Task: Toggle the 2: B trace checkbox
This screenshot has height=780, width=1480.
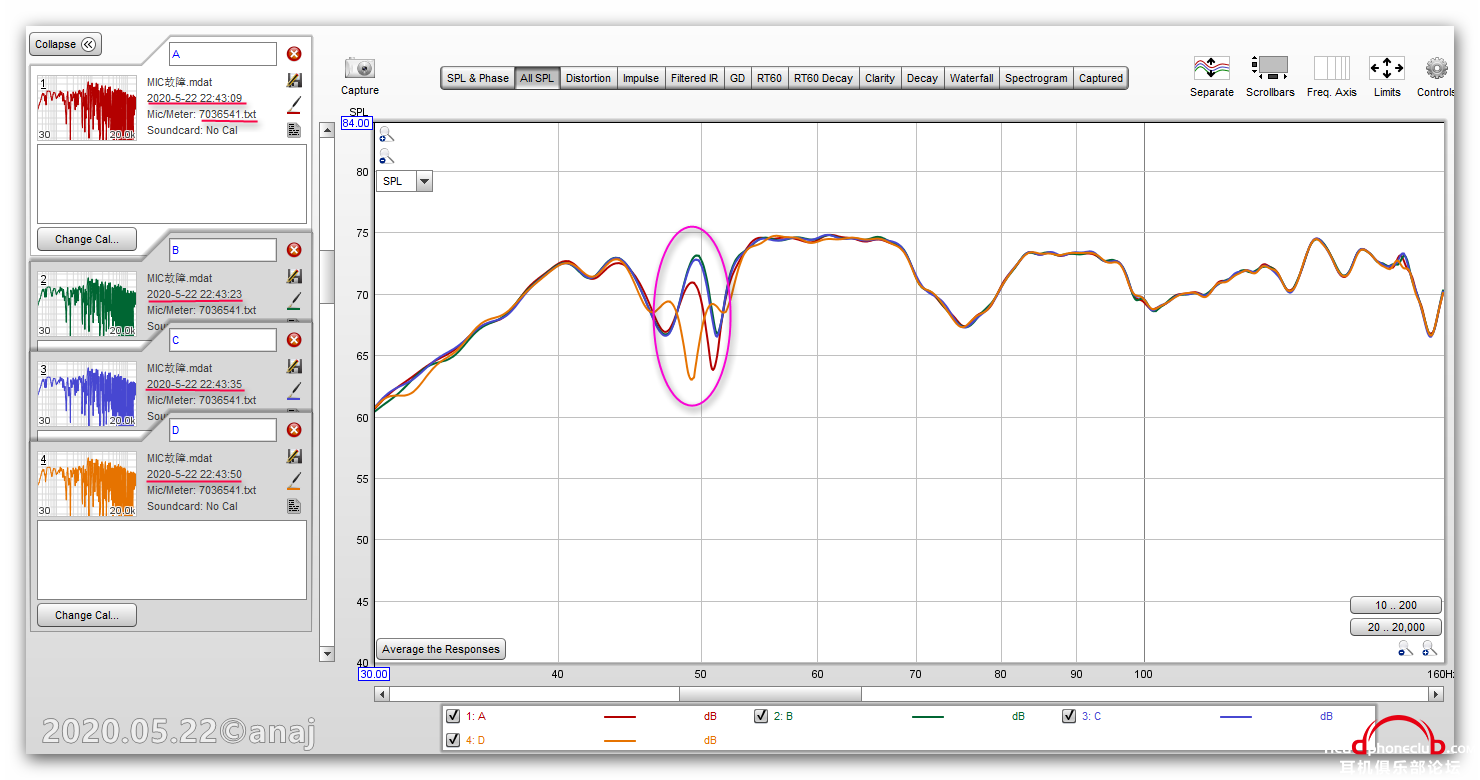Action: [761, 716]
